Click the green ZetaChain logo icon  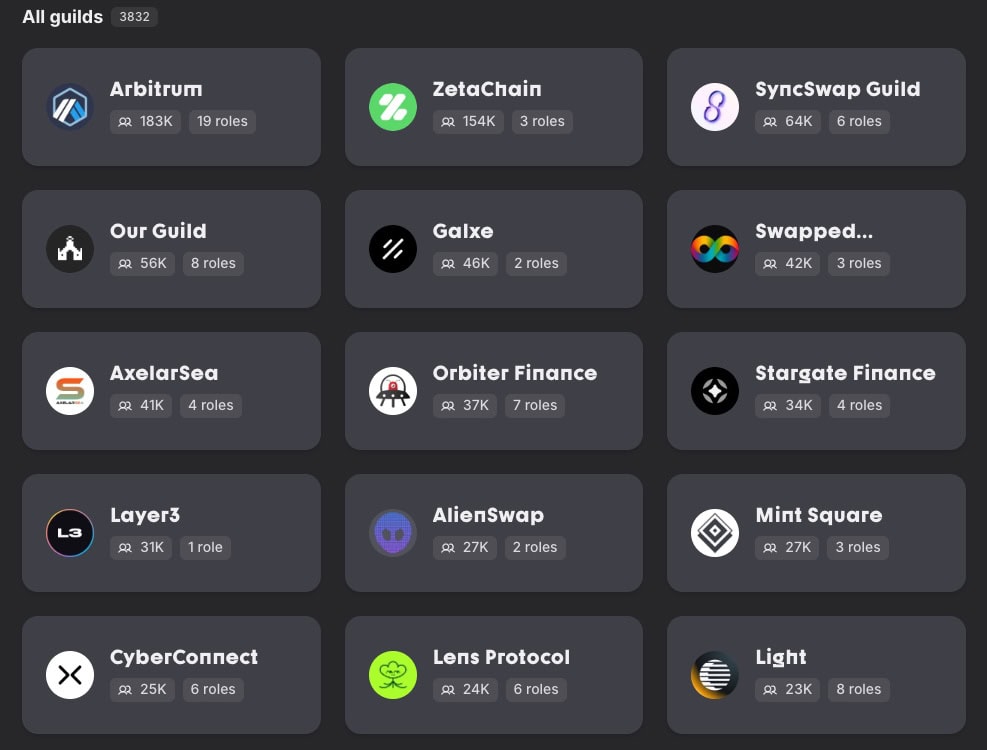393,107
